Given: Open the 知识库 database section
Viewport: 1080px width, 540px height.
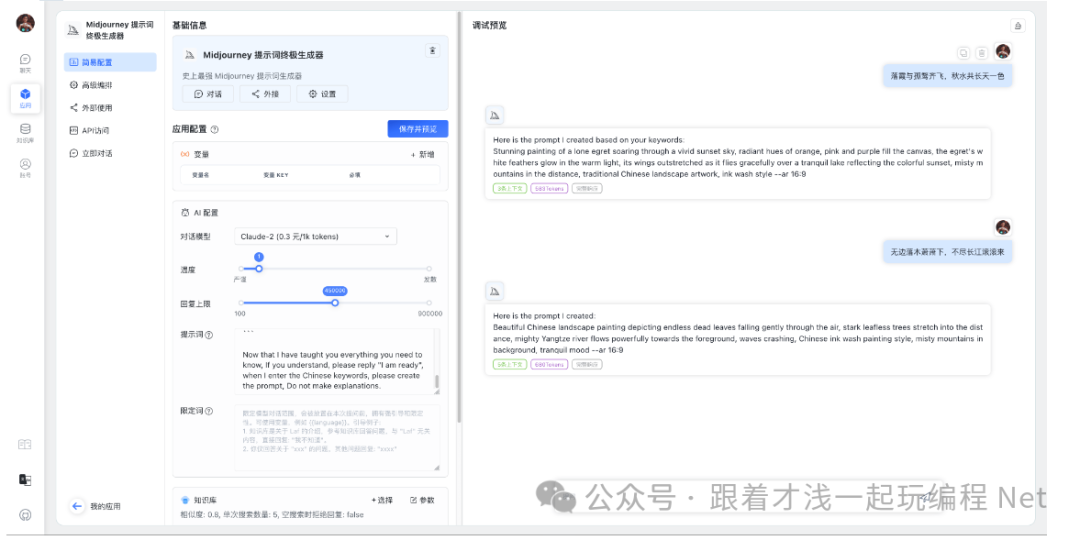Looking at the screenshot, I should (25, 133).
